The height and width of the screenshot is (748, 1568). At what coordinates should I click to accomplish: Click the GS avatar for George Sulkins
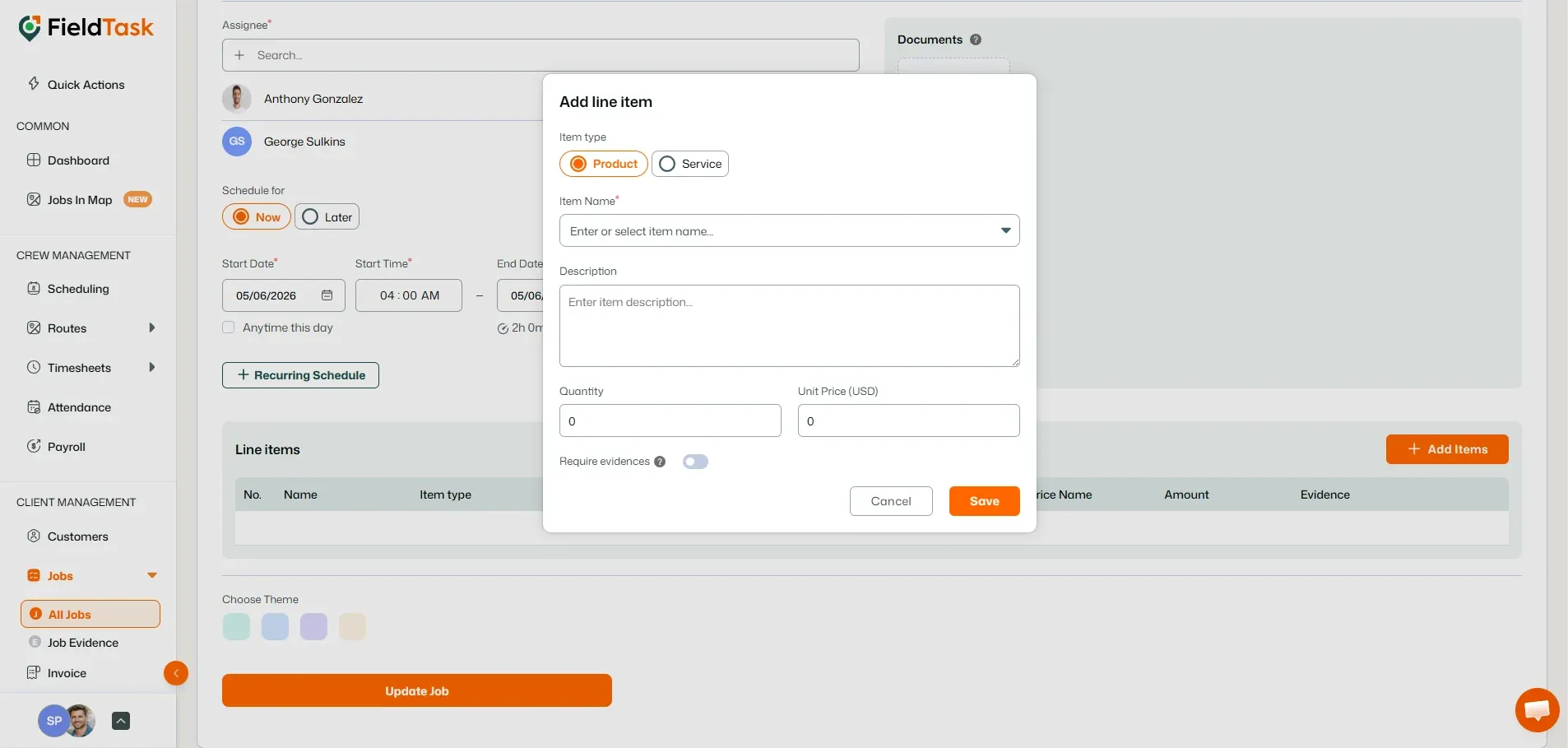tap(237, 142)
